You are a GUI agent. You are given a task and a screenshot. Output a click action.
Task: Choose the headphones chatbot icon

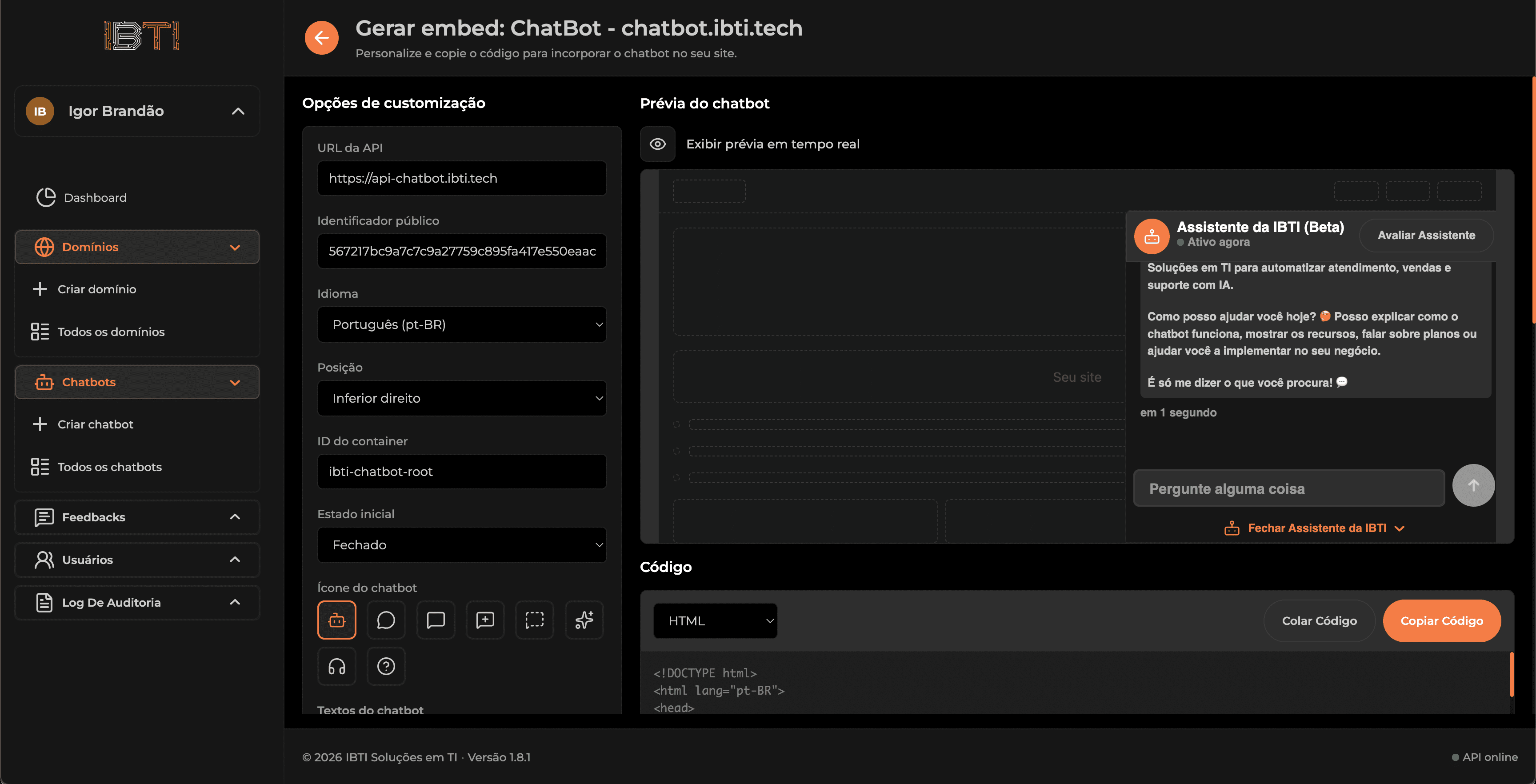(337, 667)
